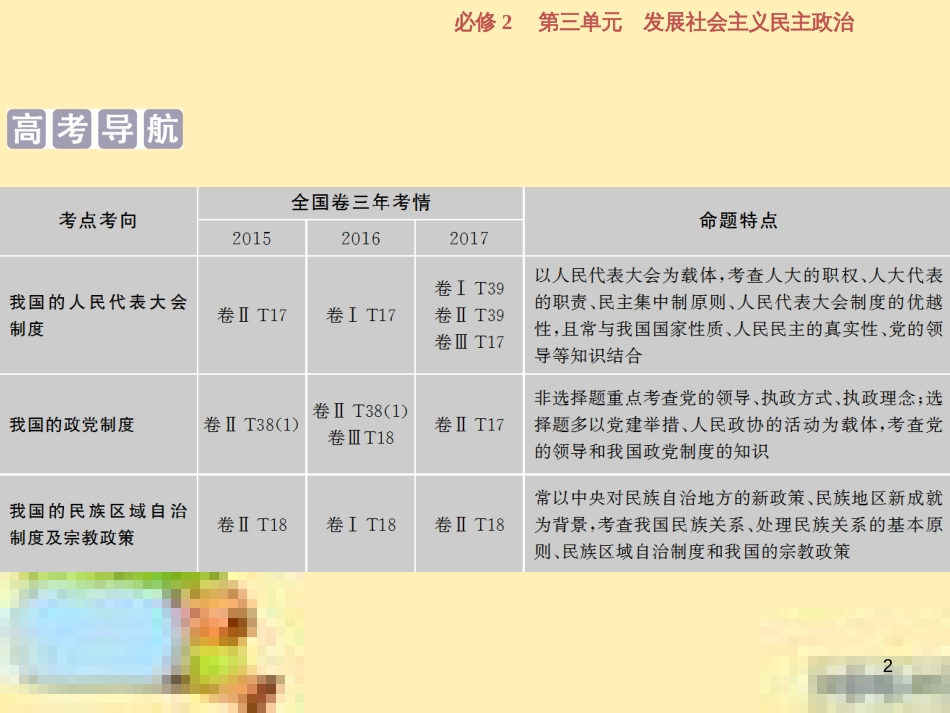Click the 全国卷三年考情 header cell
950x713 pixels.
pos(360,203)
